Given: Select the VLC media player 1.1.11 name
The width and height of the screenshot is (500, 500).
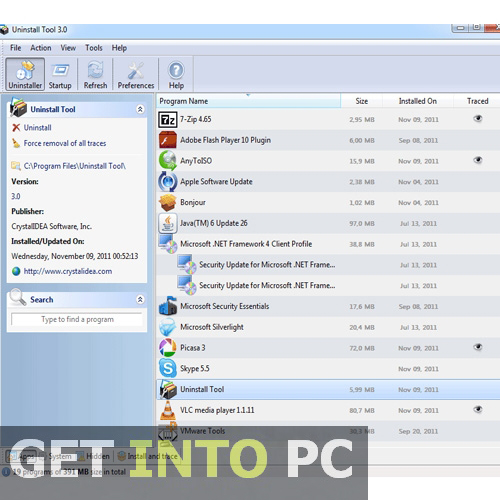Looking at the screenshot, I should click(217, 410).
